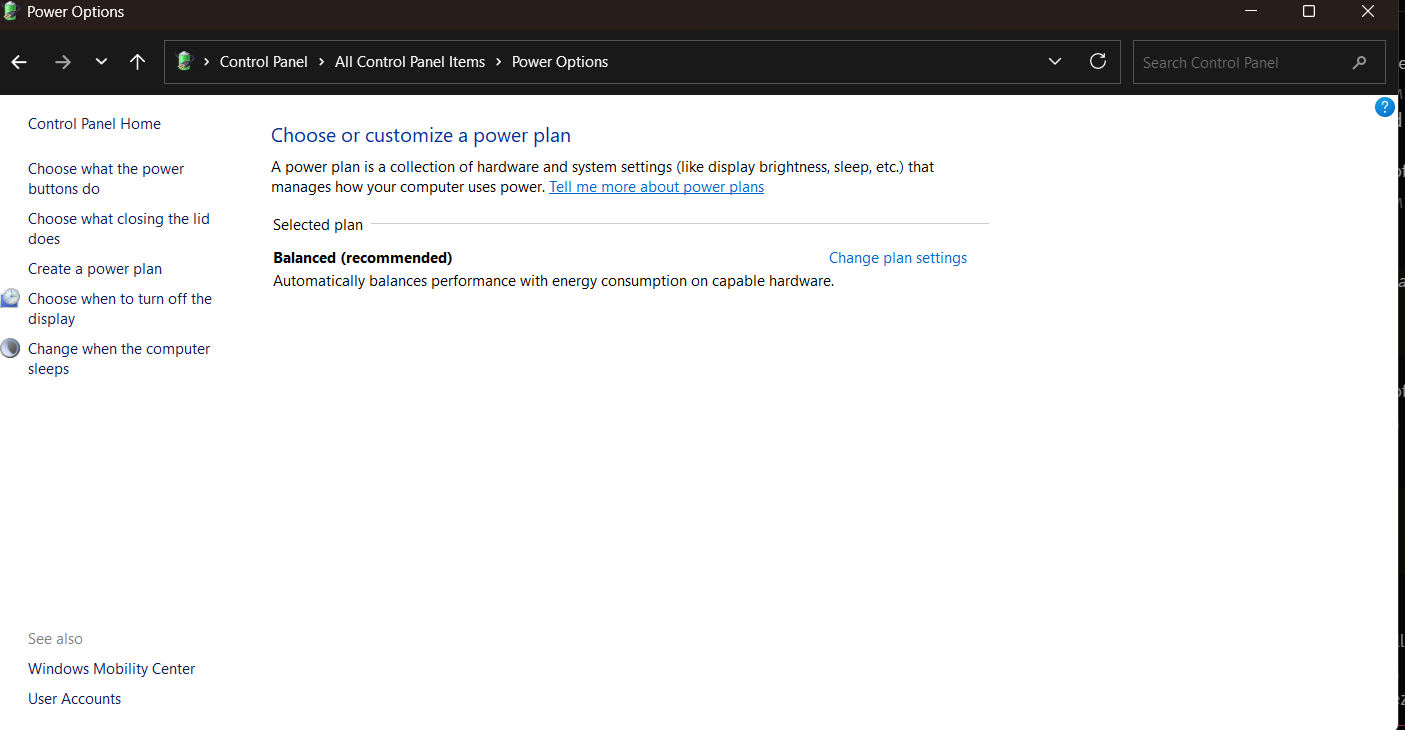Open Create a power plan

(x=95, y=269)
